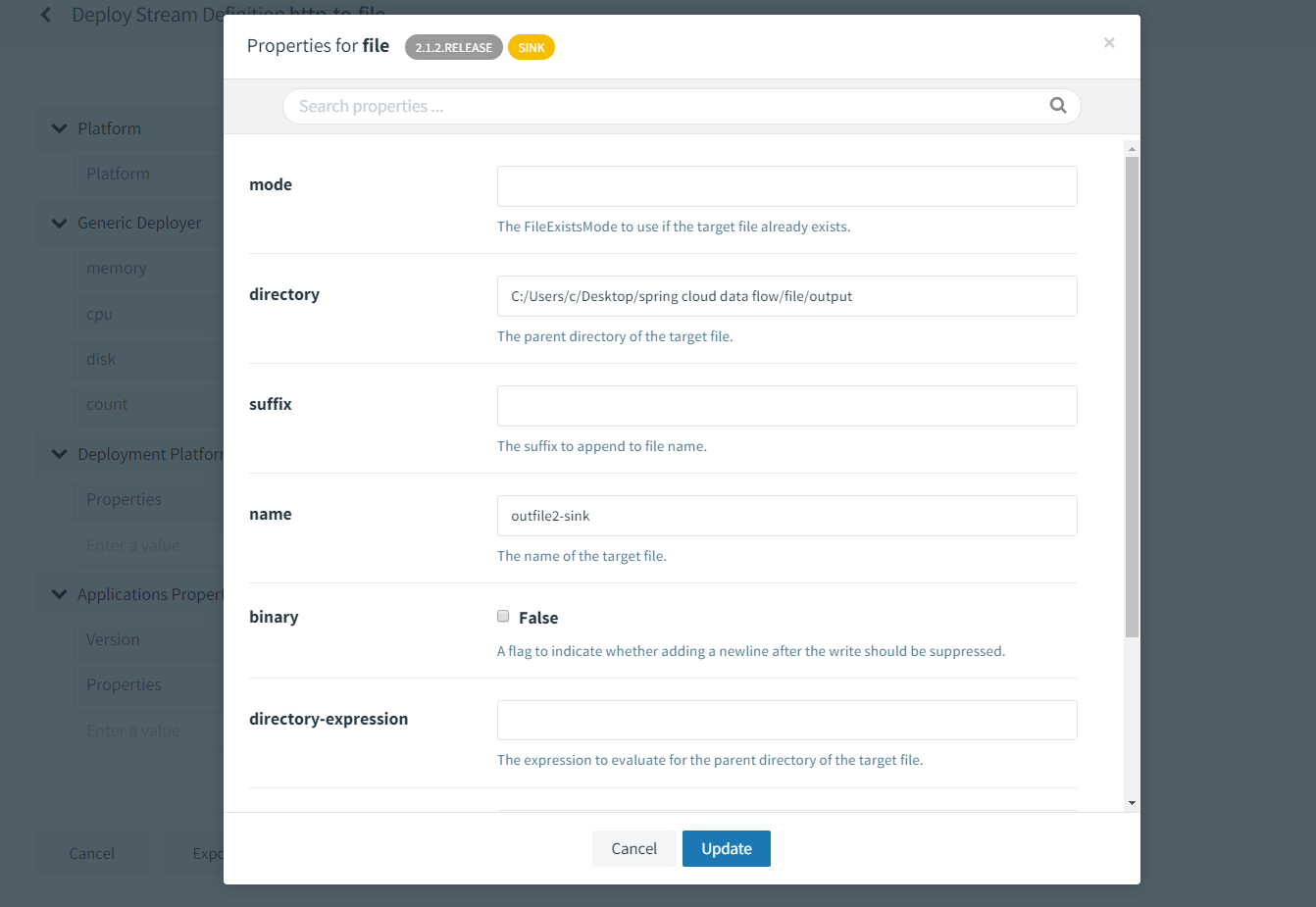Click the name field showing outfile2-sink
The width and height of the screenshot is (1316, 907).
(x=786, y=515)
